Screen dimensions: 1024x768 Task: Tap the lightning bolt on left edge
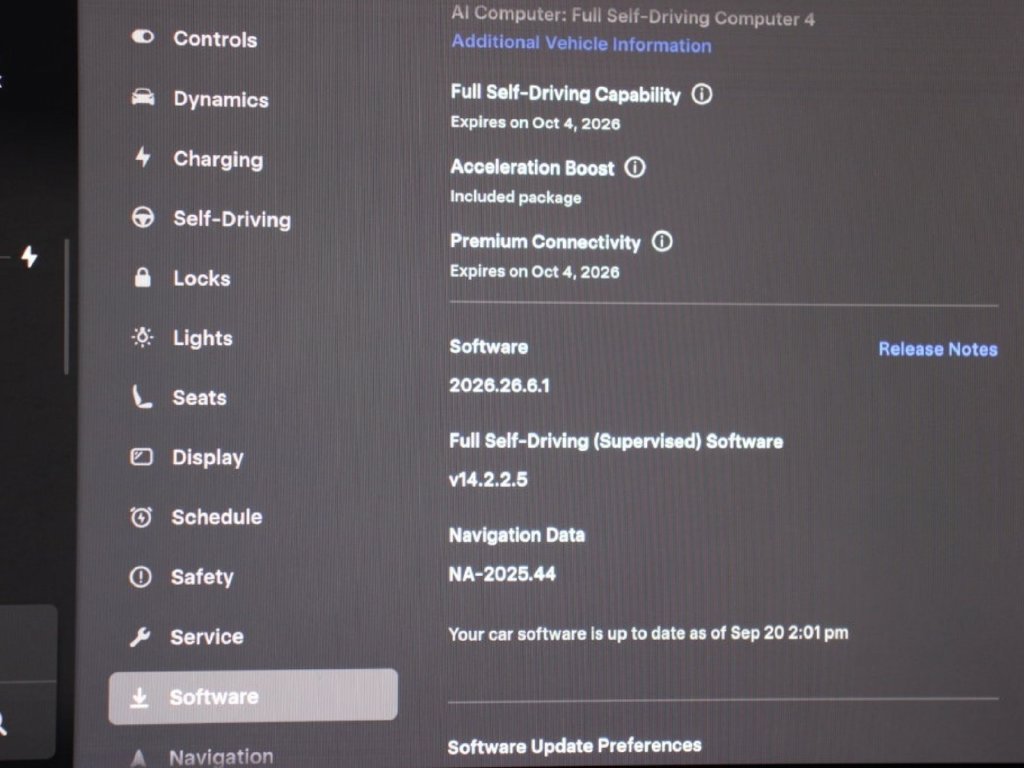29,257
